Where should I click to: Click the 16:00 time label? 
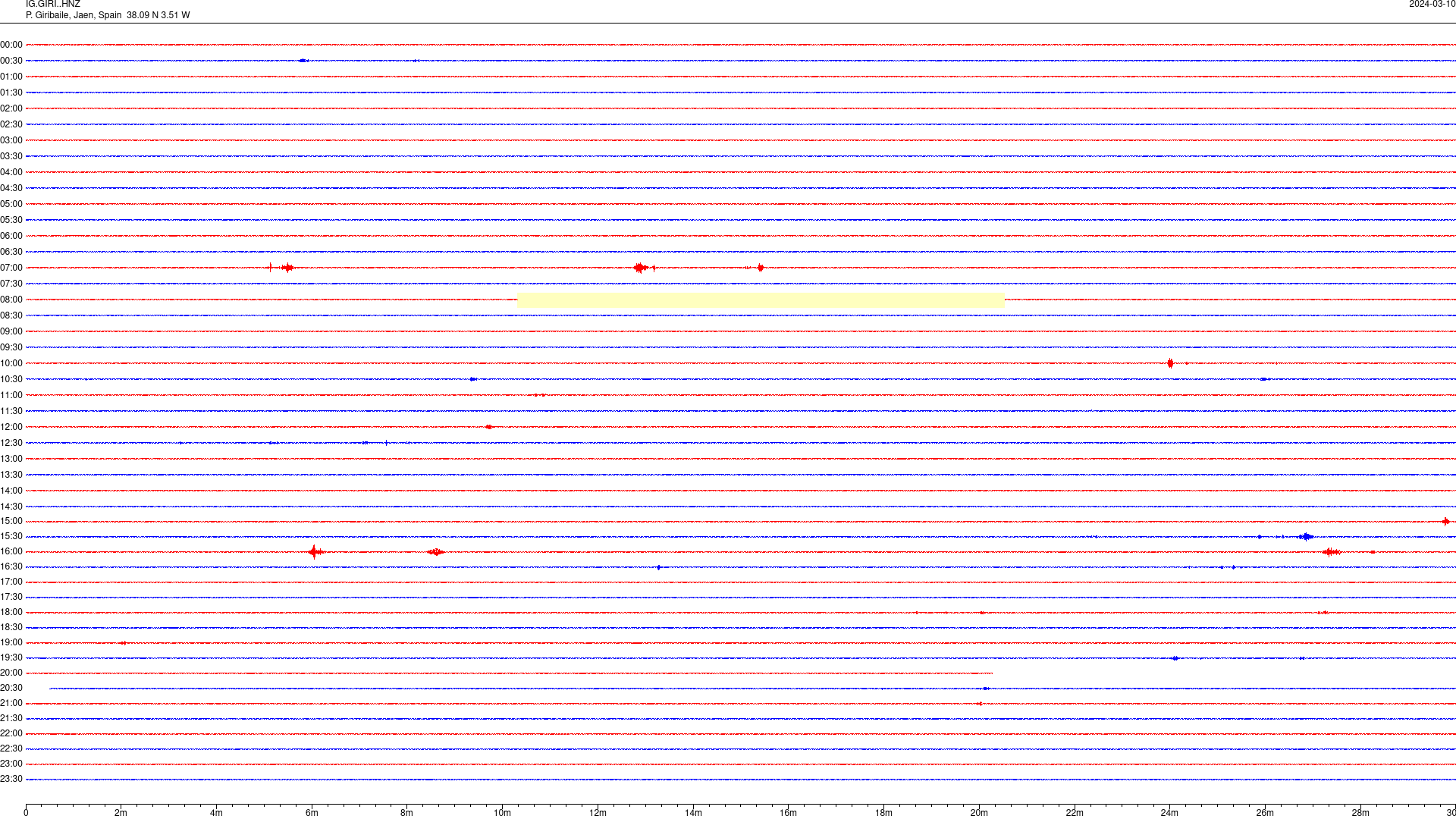[x=11, y=551]
